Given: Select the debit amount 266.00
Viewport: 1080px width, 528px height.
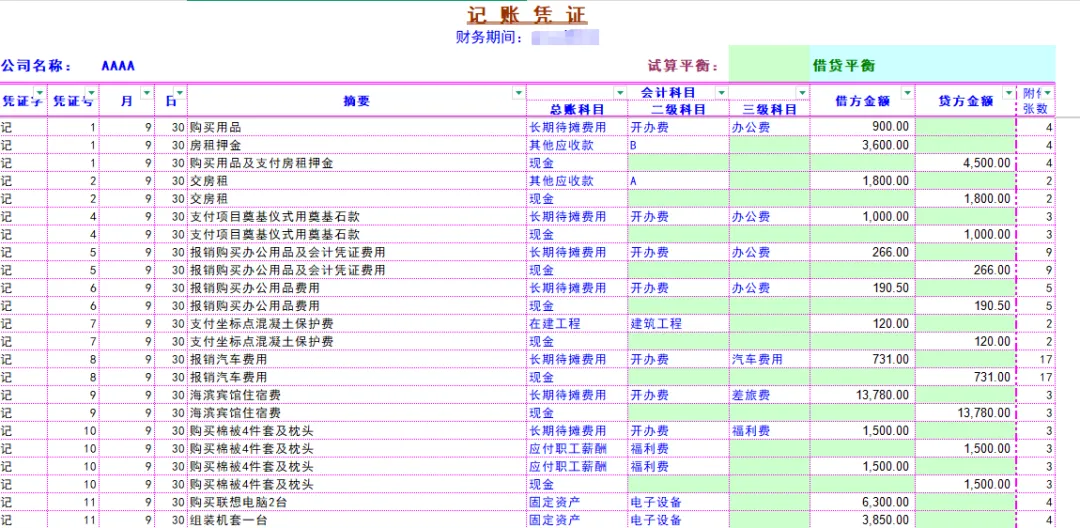Looking at the screenshot, I should click(x=862, y=252).
